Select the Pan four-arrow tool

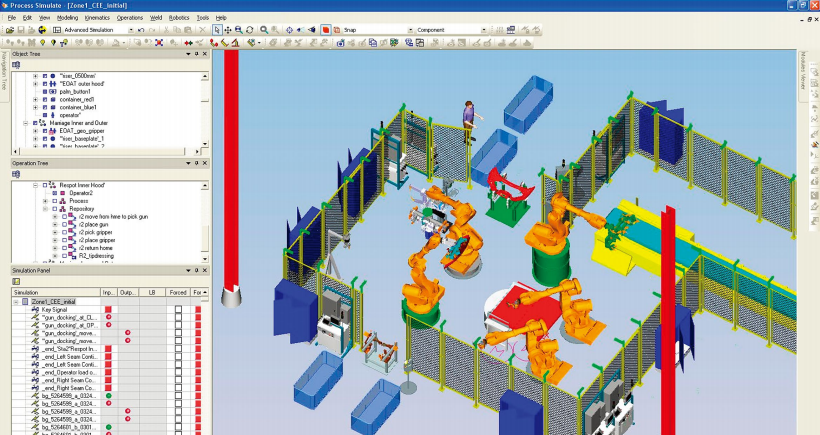pos(228,30)
